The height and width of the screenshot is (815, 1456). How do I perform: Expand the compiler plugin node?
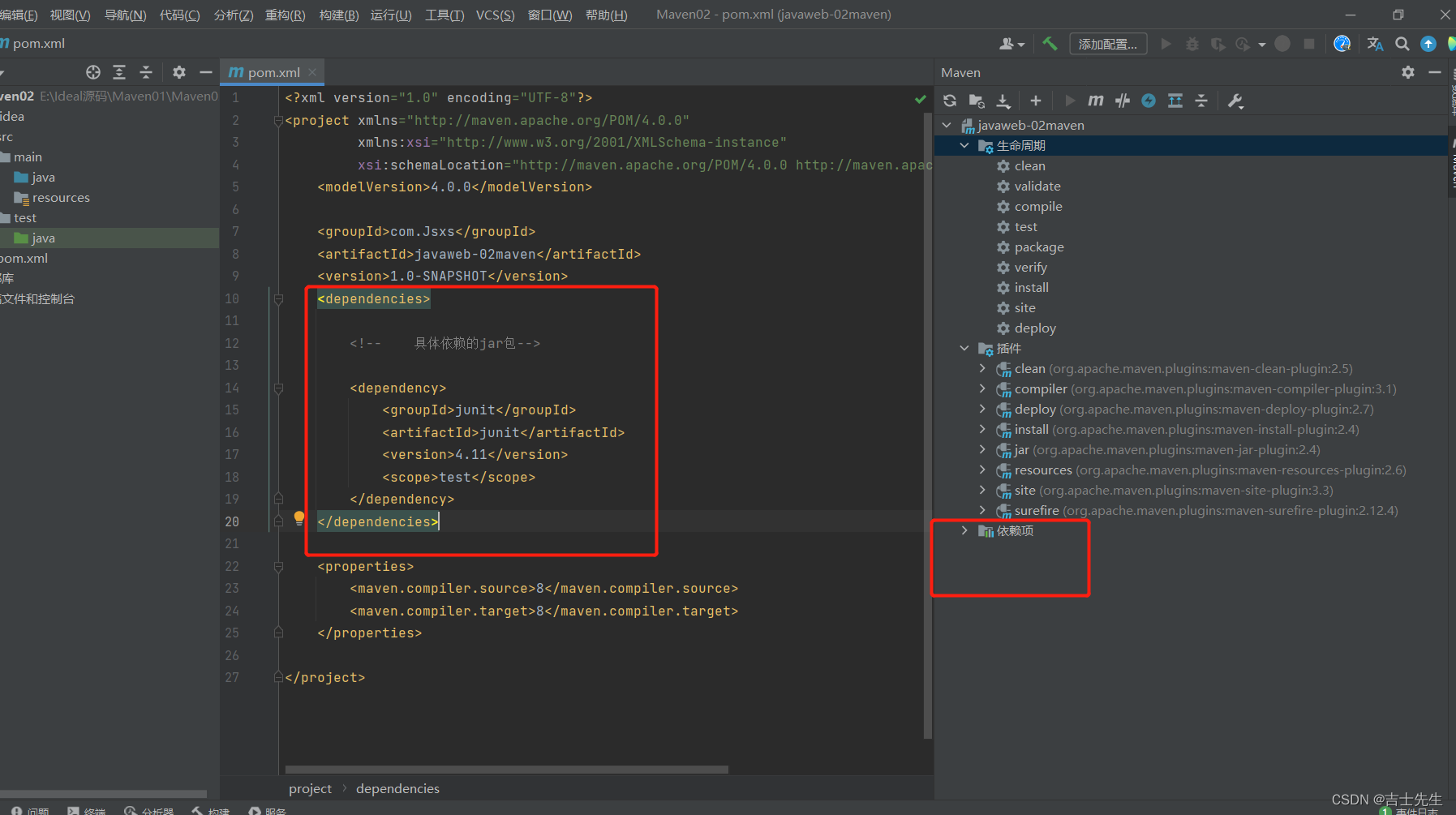982,388
